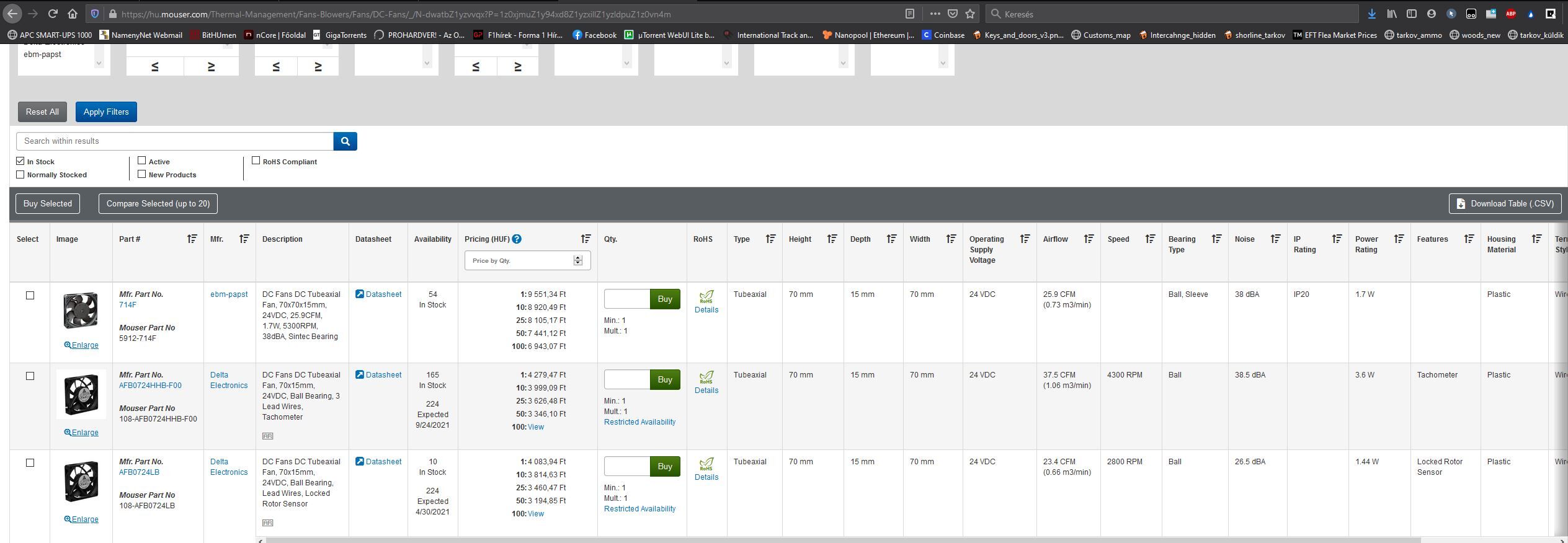Sort table by Bearing Type column
Screen dimensions: 1568x543
pos(1216,239)
